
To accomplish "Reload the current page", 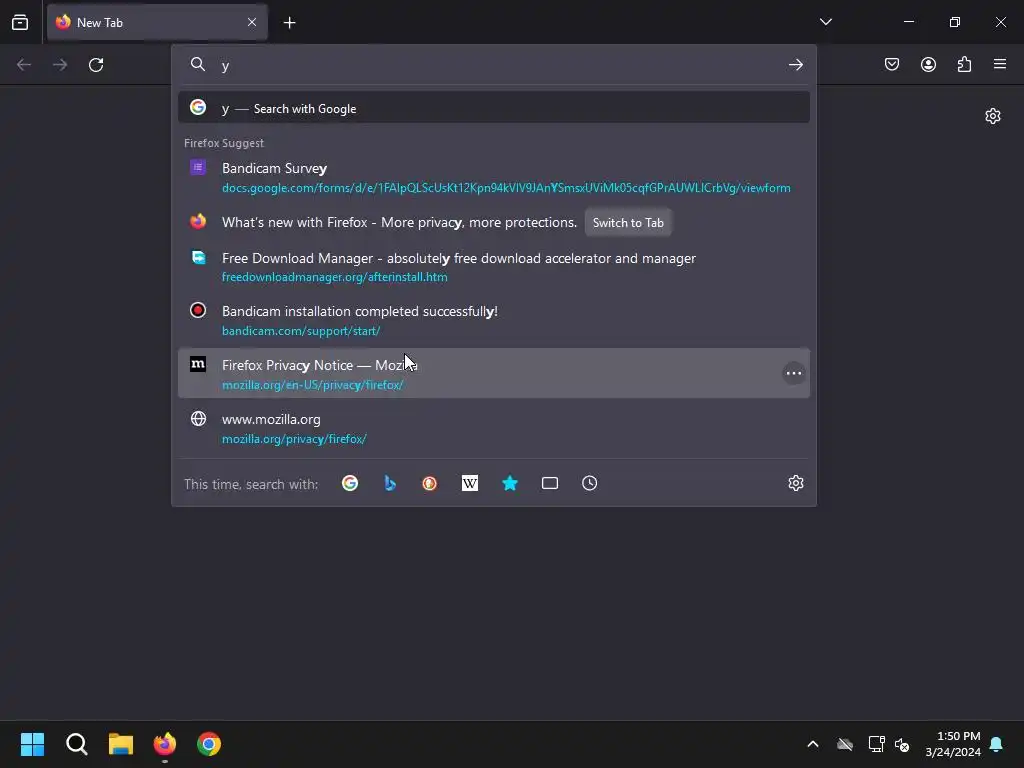I will click(x=96, y=65).
